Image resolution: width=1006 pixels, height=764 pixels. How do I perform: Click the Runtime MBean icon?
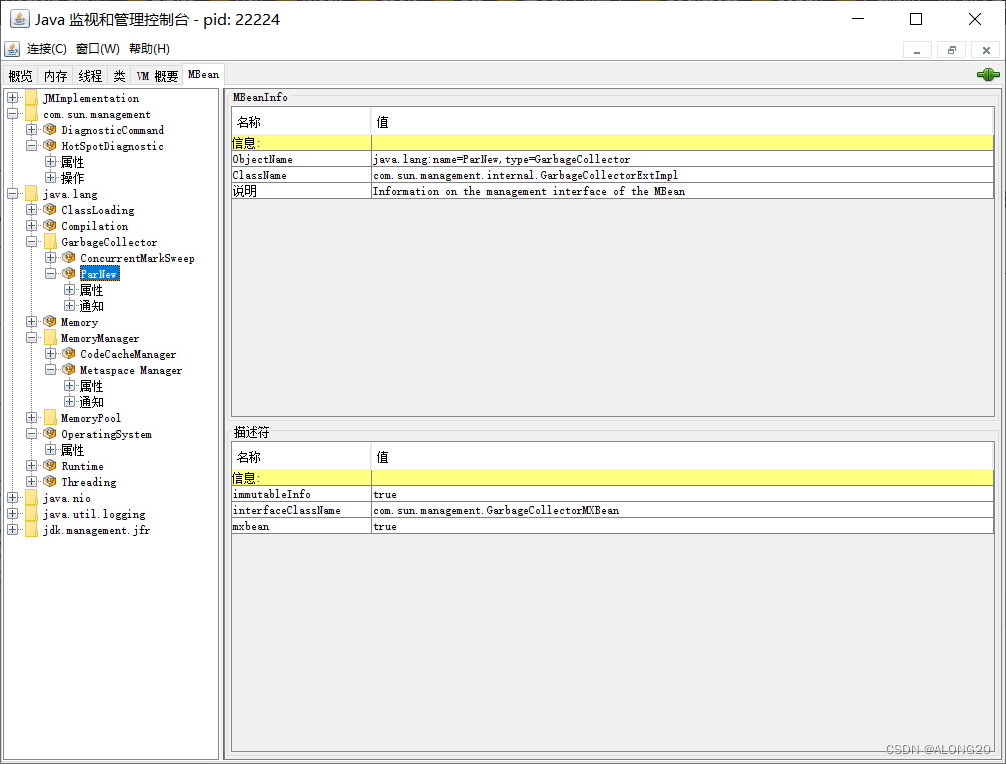point(50,466)
